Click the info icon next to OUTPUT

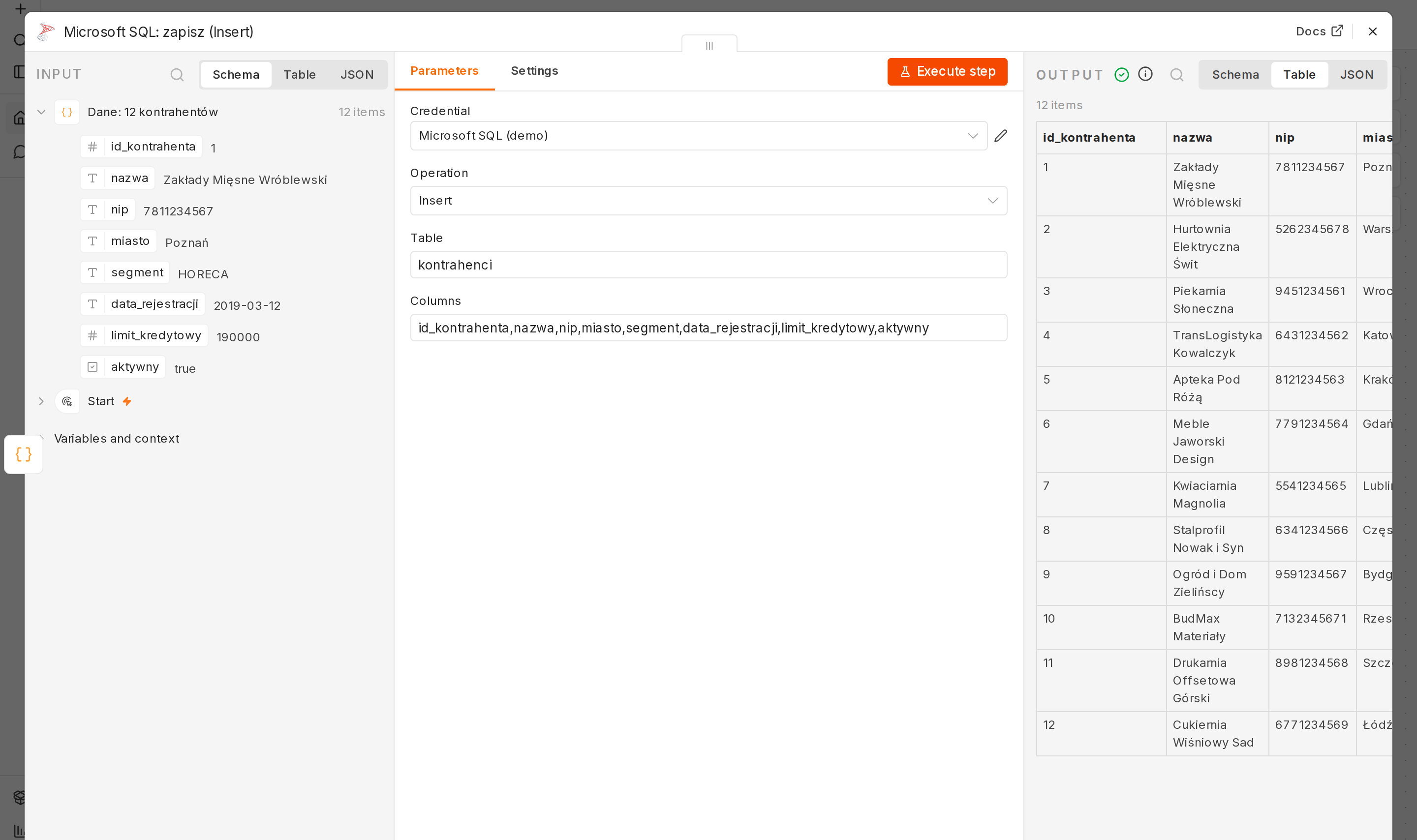pyautogui.click(x=1145, y=74)
